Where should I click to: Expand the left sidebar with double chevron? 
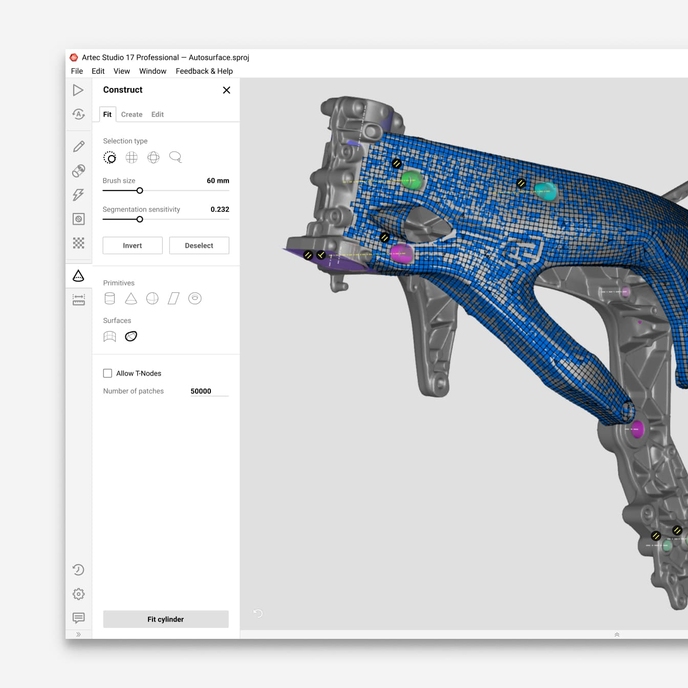click(79, 634)
